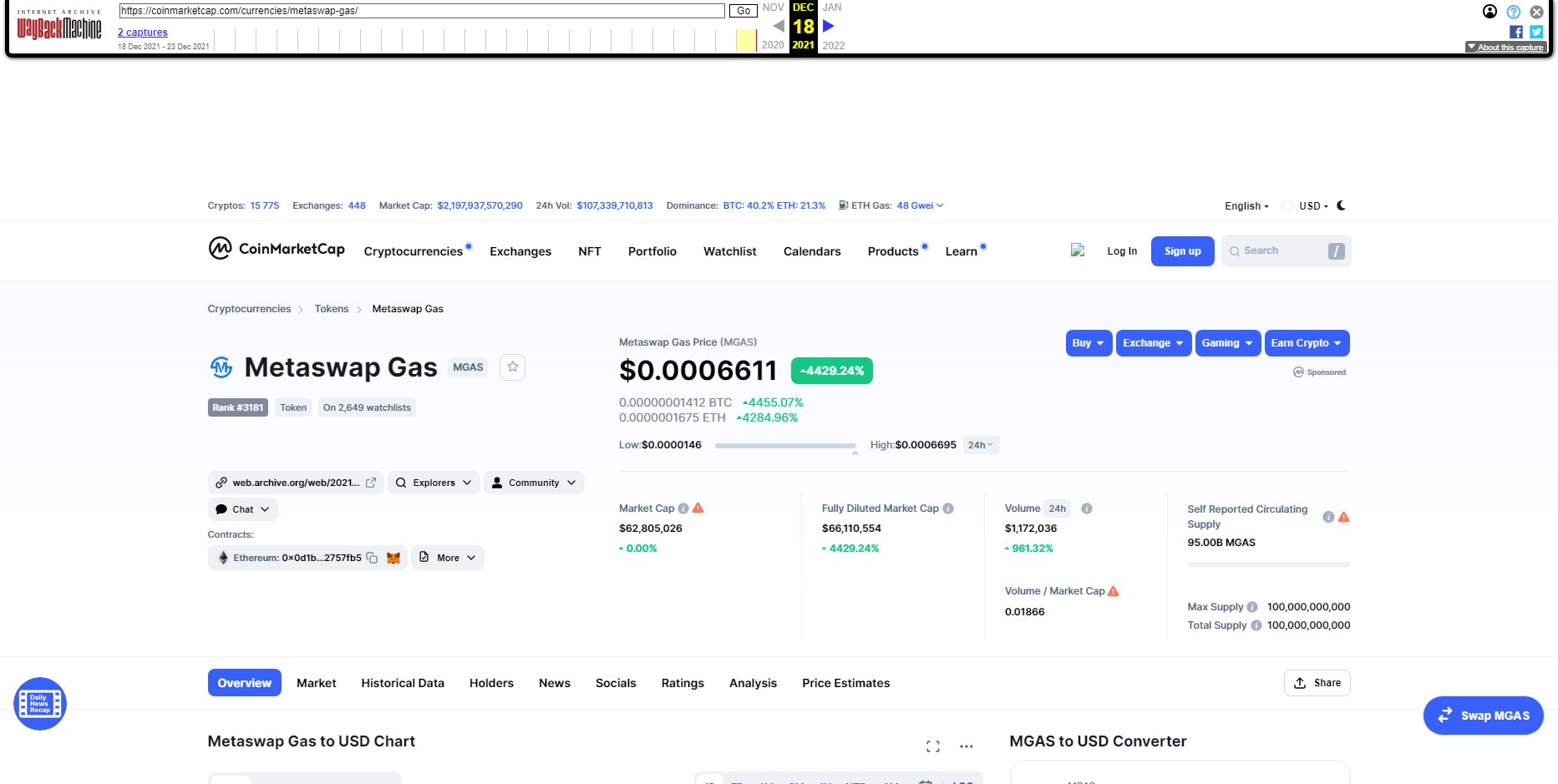Change Volume 24h period selector
Screen dimensions: 1558x784
1058,508
